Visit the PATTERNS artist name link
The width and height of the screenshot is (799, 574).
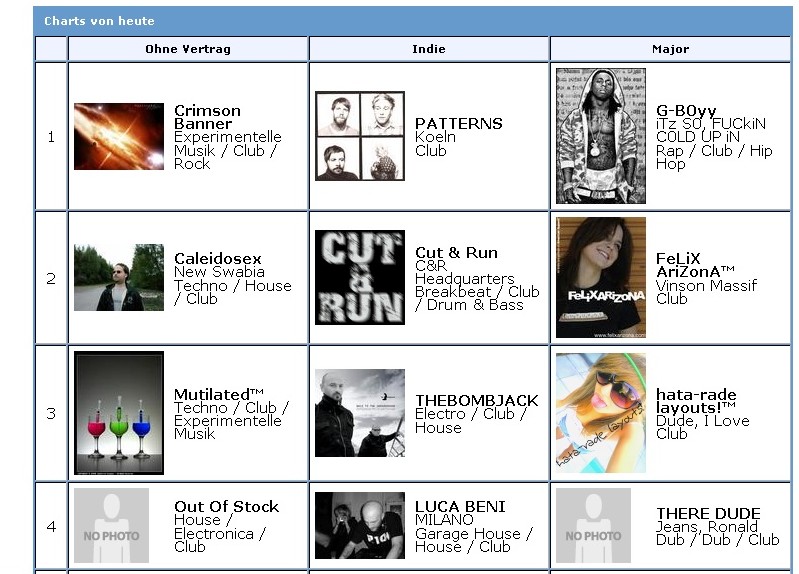458,123
